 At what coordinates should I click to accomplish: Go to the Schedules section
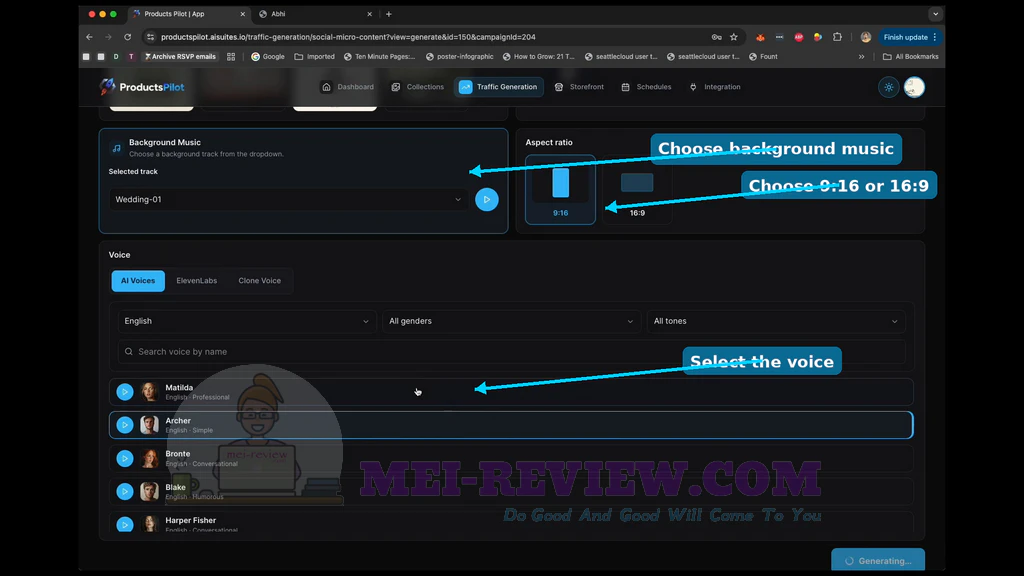pyautogui.click(x=647, y=87)
